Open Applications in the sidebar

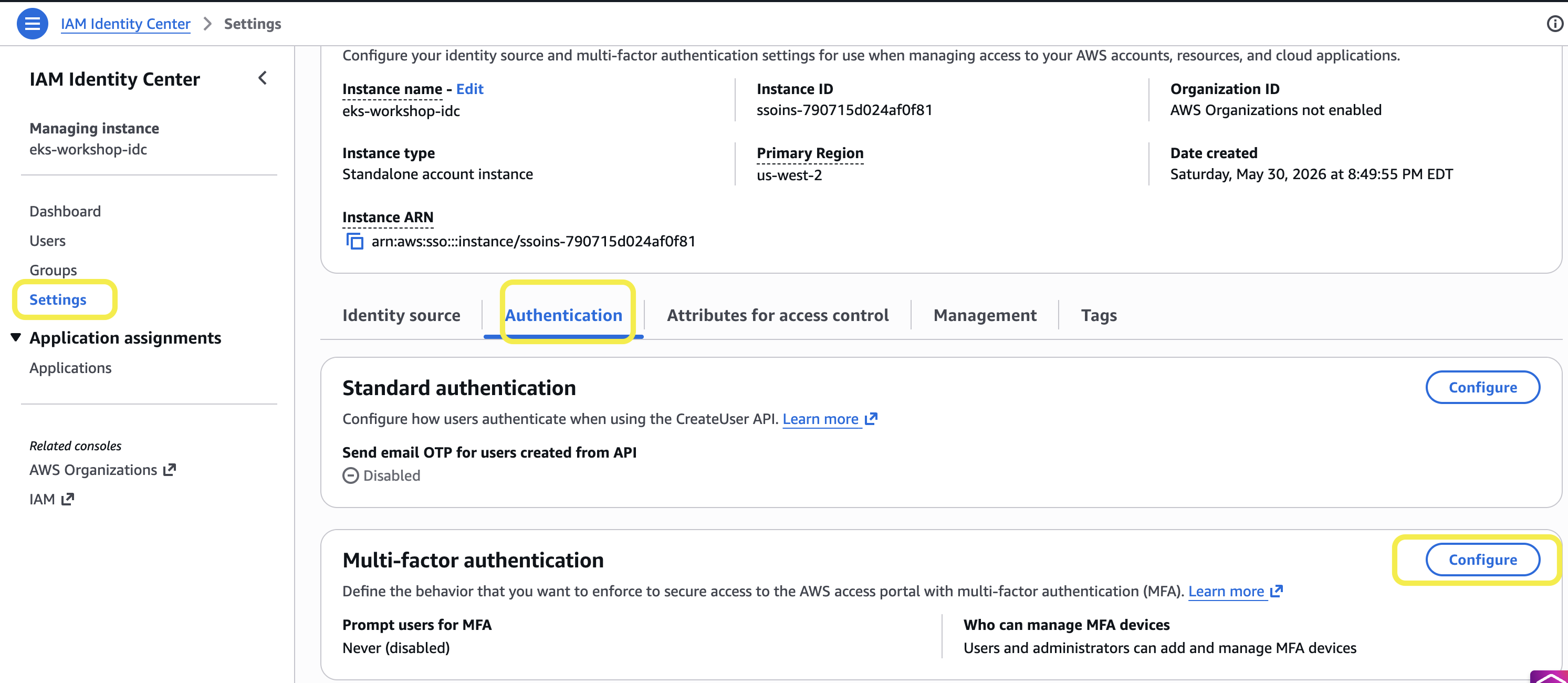point(70,368)
